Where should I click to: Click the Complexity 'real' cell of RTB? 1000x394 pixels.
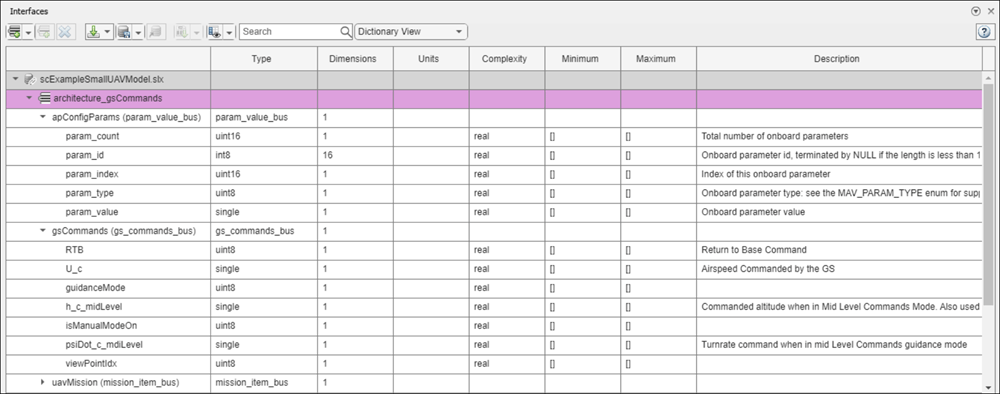pyautogui.click(x=507, y=250)
